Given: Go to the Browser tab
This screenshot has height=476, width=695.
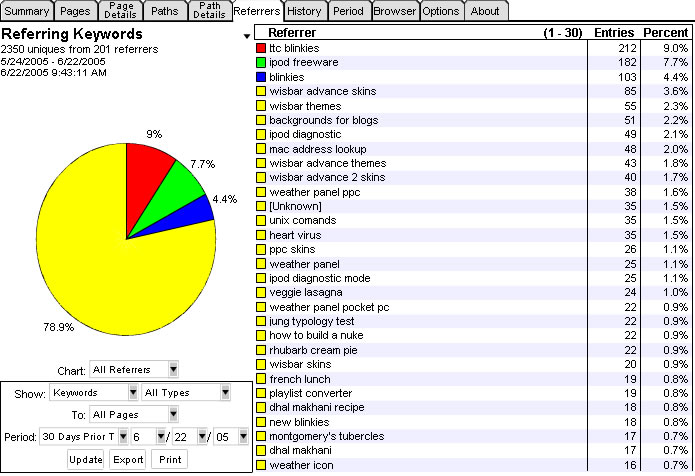Looking at the screenshot, I should (x=395, y=11).
